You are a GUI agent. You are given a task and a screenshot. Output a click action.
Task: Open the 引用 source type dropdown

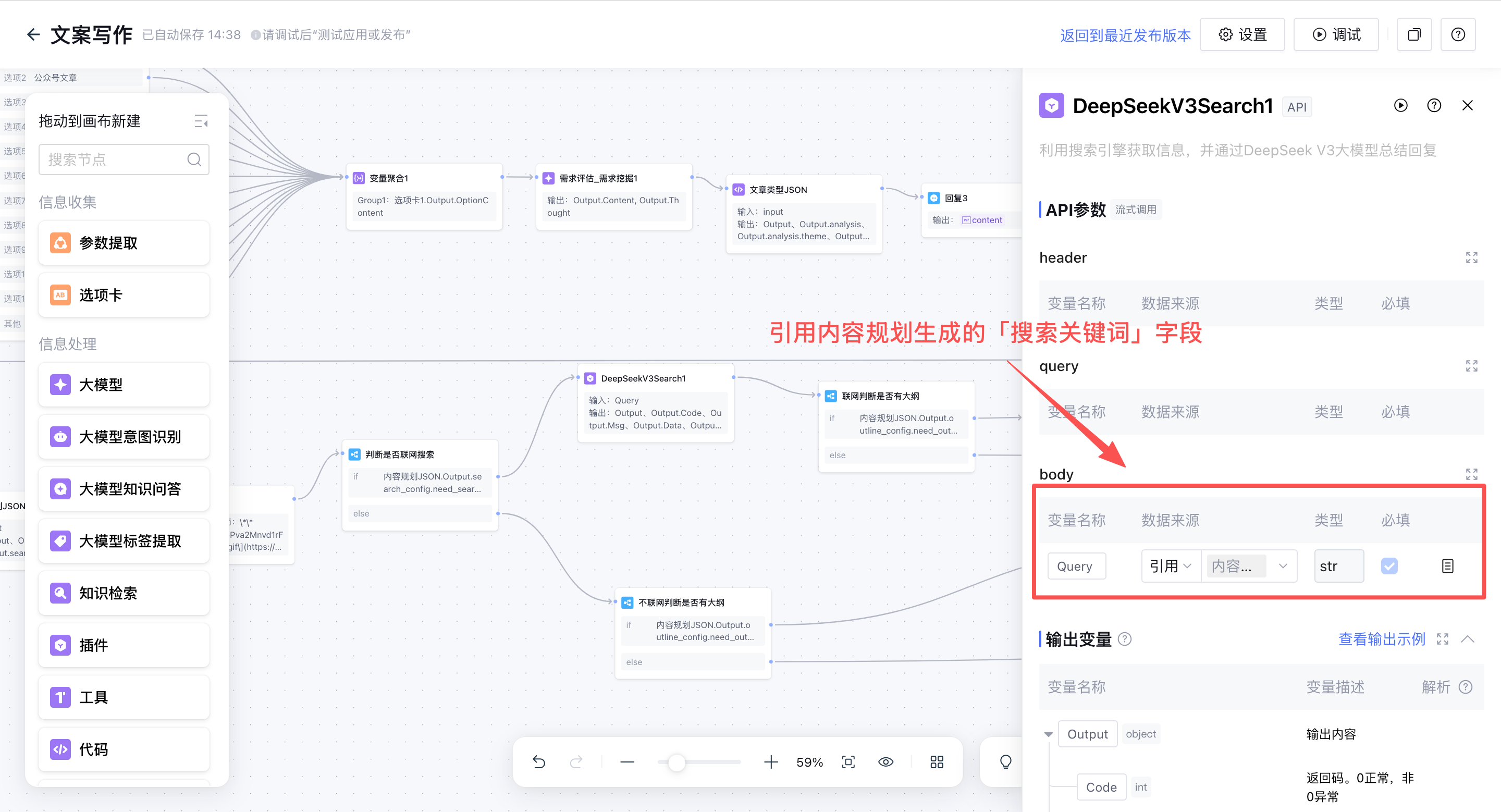tap(1170, 565)
